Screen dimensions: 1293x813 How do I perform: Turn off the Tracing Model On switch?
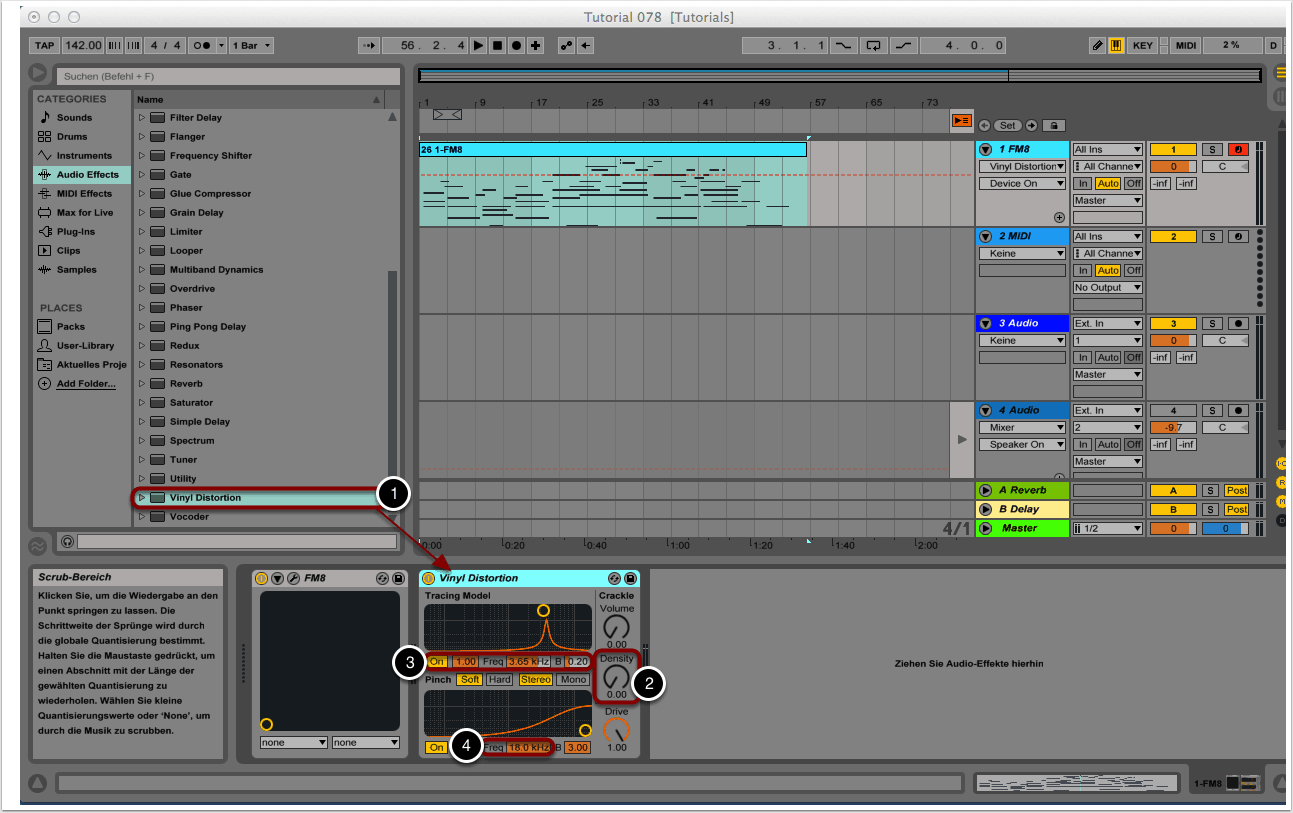(x=437, y=661)
